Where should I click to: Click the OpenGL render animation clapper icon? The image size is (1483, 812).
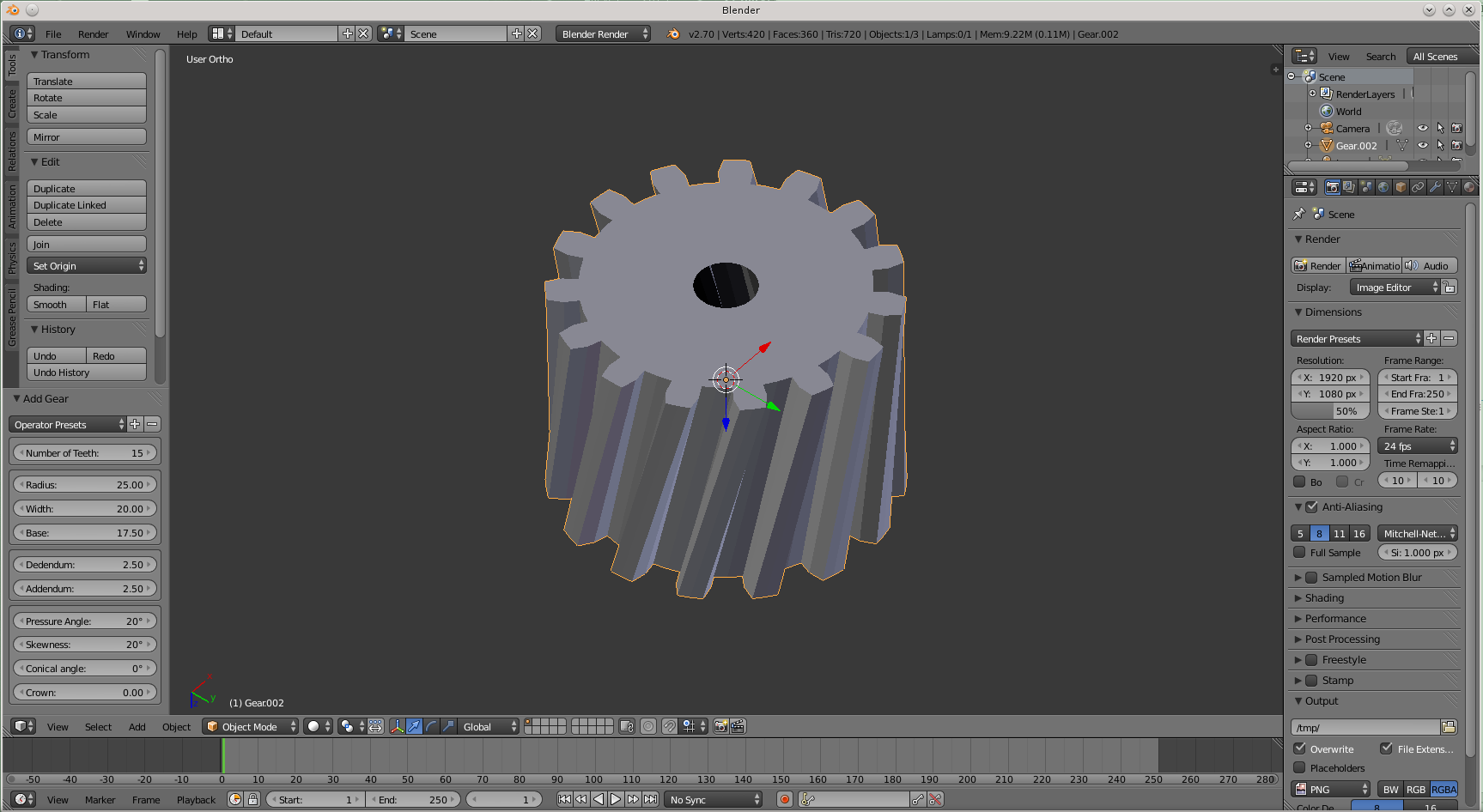[x=738, y=726]
